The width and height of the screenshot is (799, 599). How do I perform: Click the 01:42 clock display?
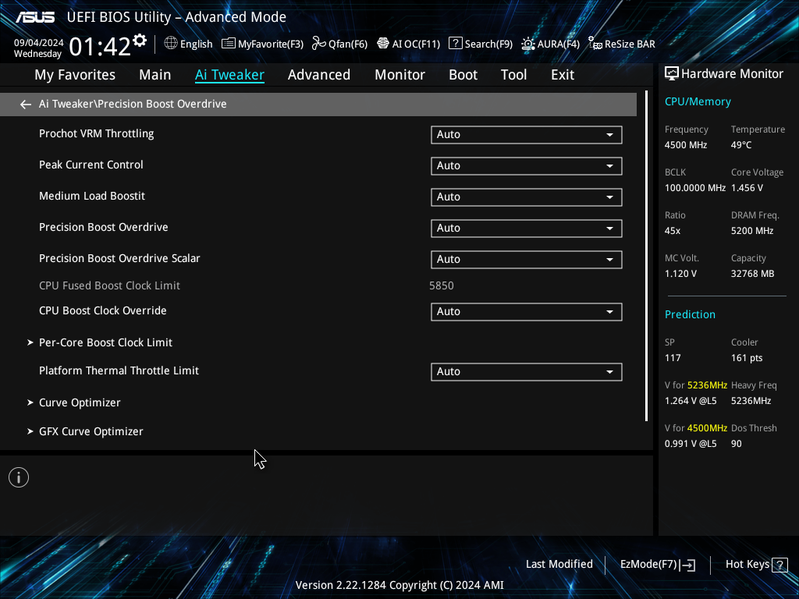[99, 46]
